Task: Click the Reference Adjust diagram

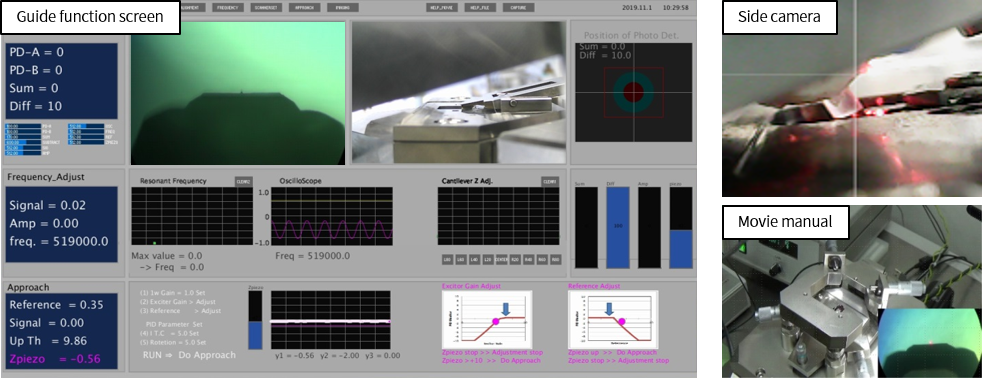Action: pyautogui.click(x=612, y=319)
